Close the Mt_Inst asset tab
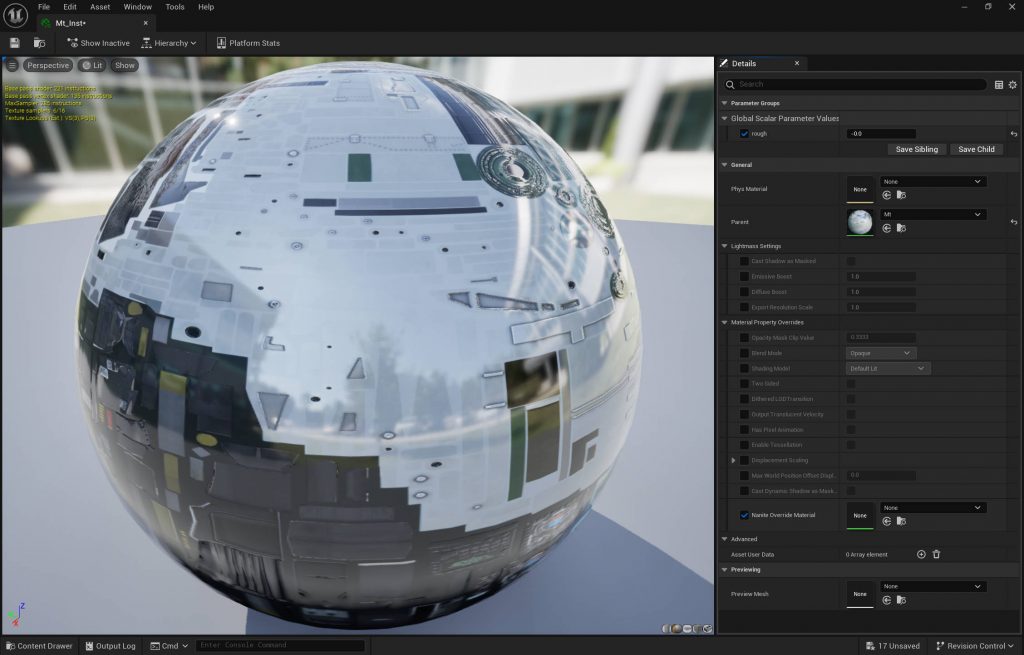 [x=146, y=23]
